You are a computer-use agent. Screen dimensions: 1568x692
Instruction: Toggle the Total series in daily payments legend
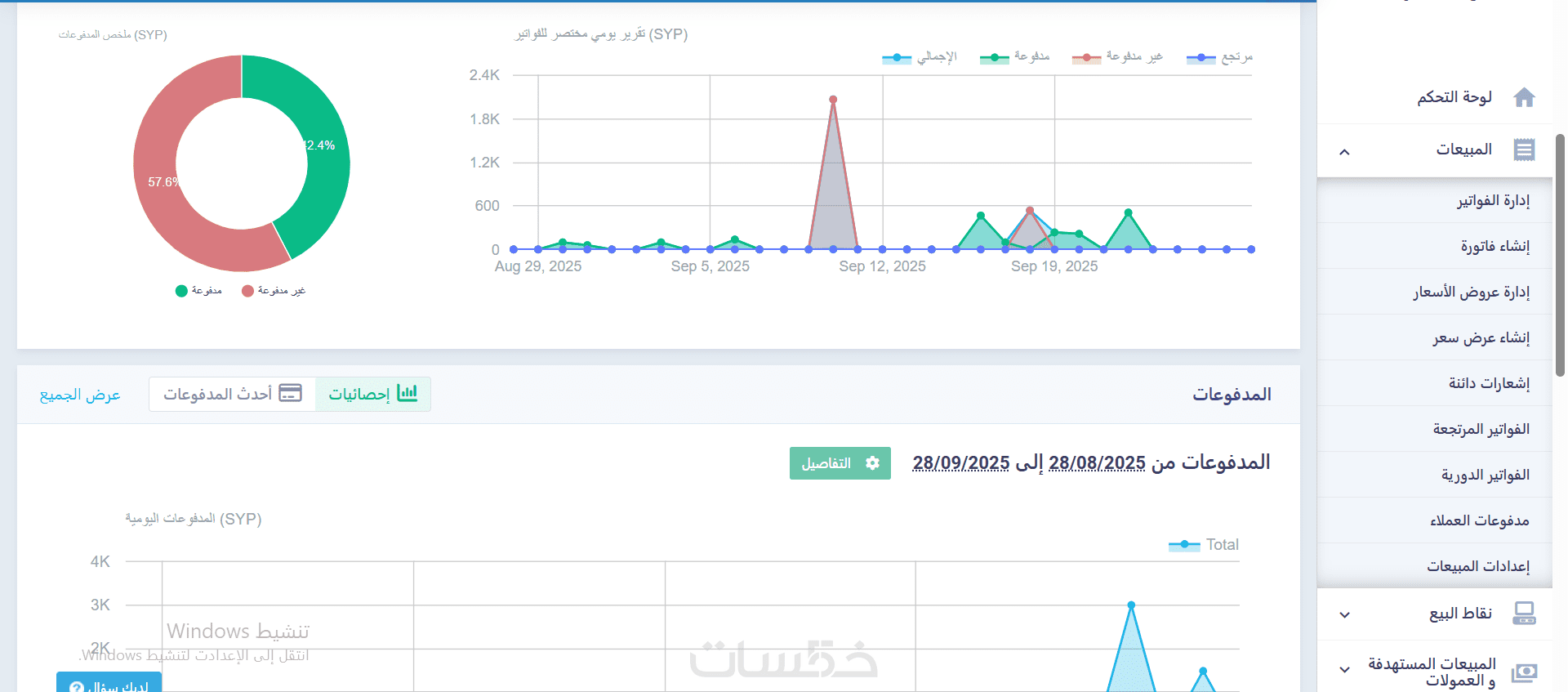point(1203,545)
